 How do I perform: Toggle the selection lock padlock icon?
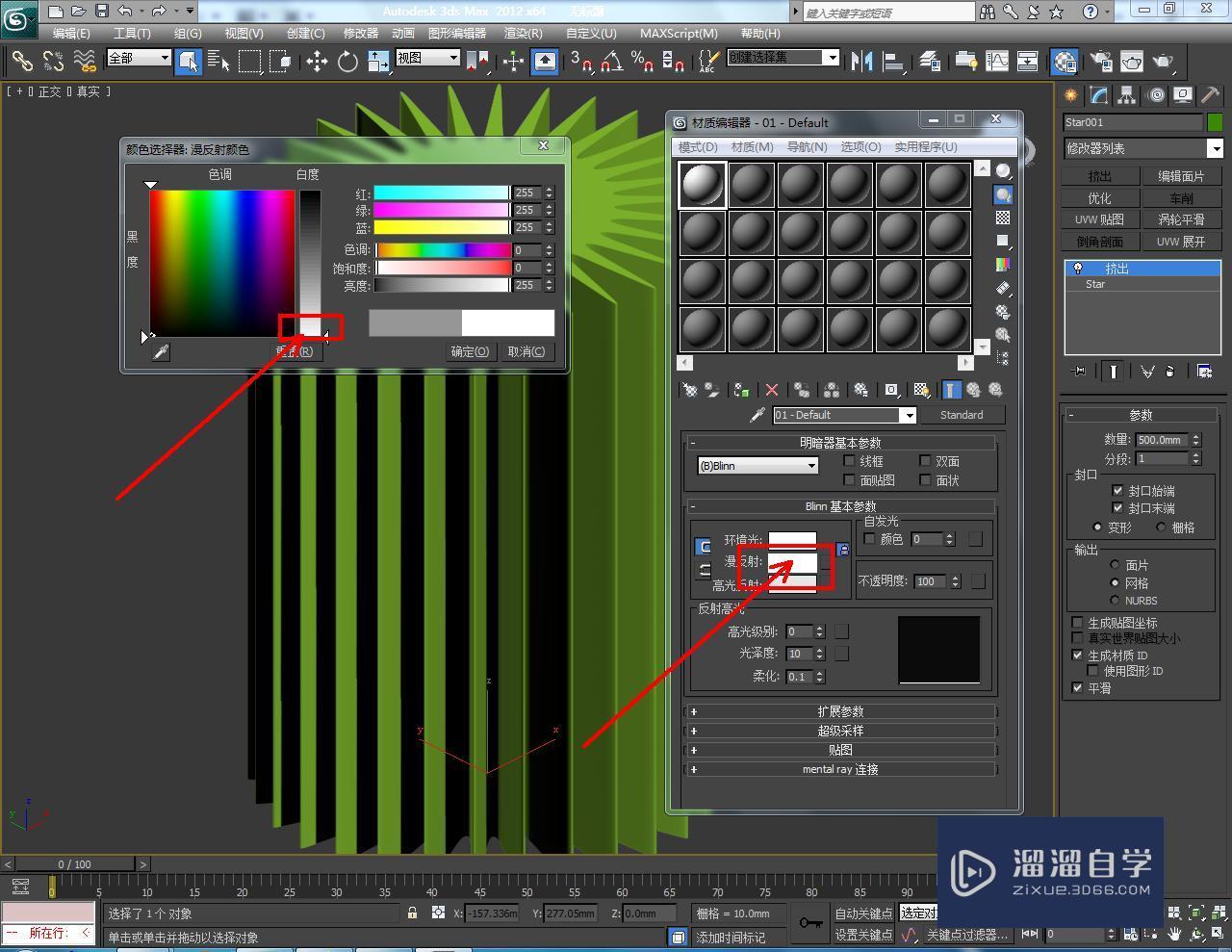412,913
